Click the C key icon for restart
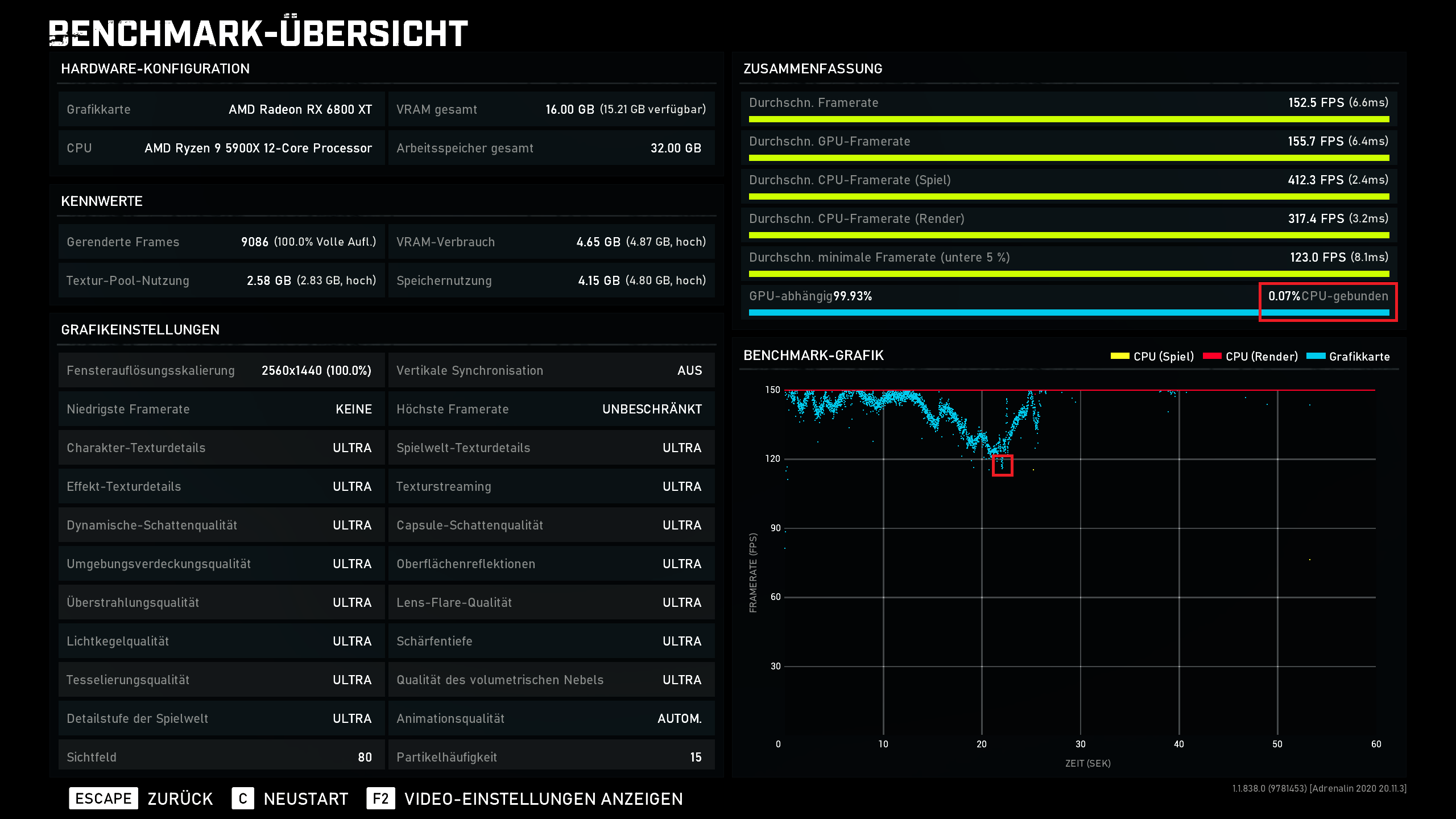The image size is (1456, 819). 243,799
